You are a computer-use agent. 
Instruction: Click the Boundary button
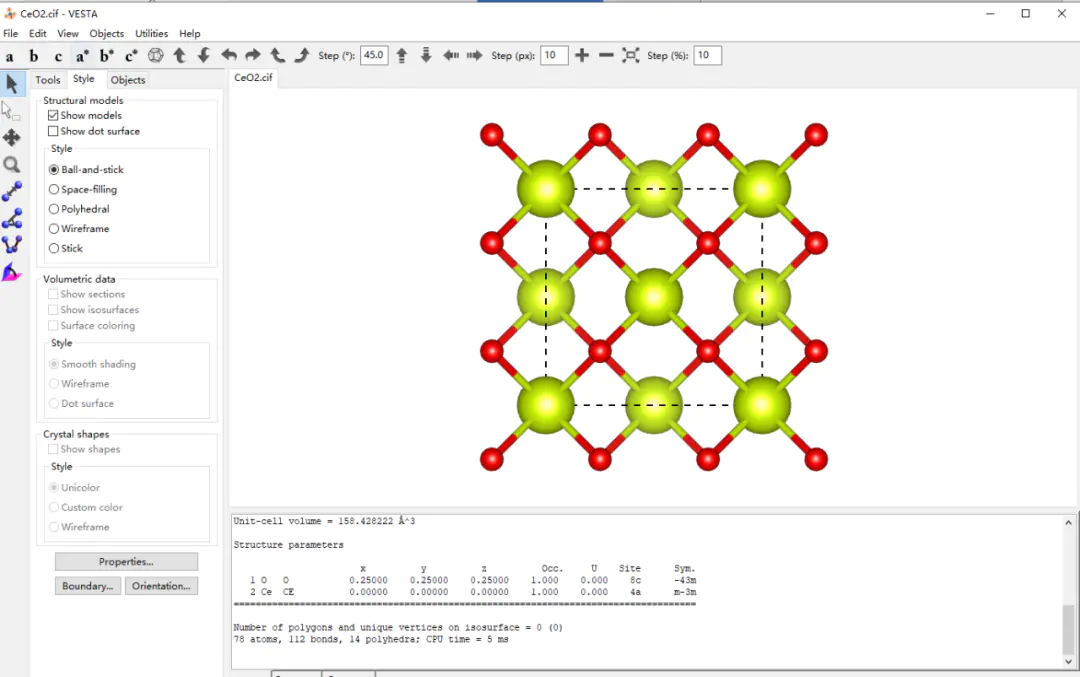pos(88,586)
